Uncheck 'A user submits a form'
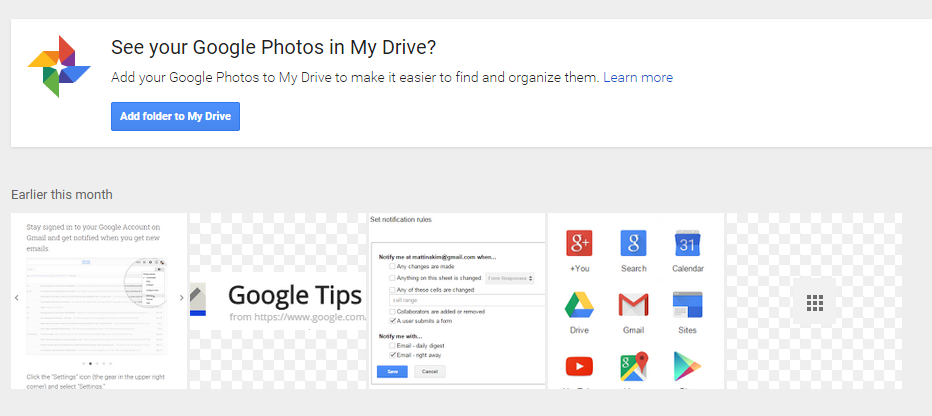The image size is (932, 416). (x=392, y=321)
